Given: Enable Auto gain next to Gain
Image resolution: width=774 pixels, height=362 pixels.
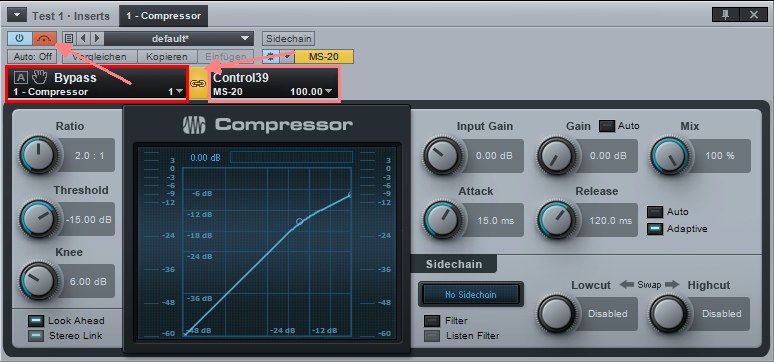Looking at the screenshot, I should 607,126.
